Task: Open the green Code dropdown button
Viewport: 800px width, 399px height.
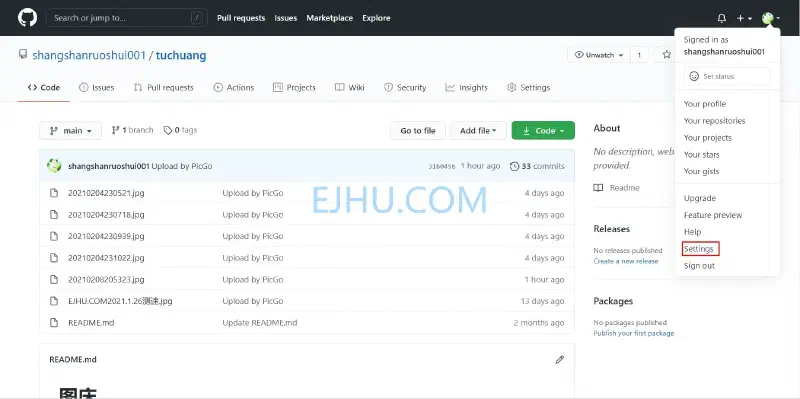Action: (543, 131)
